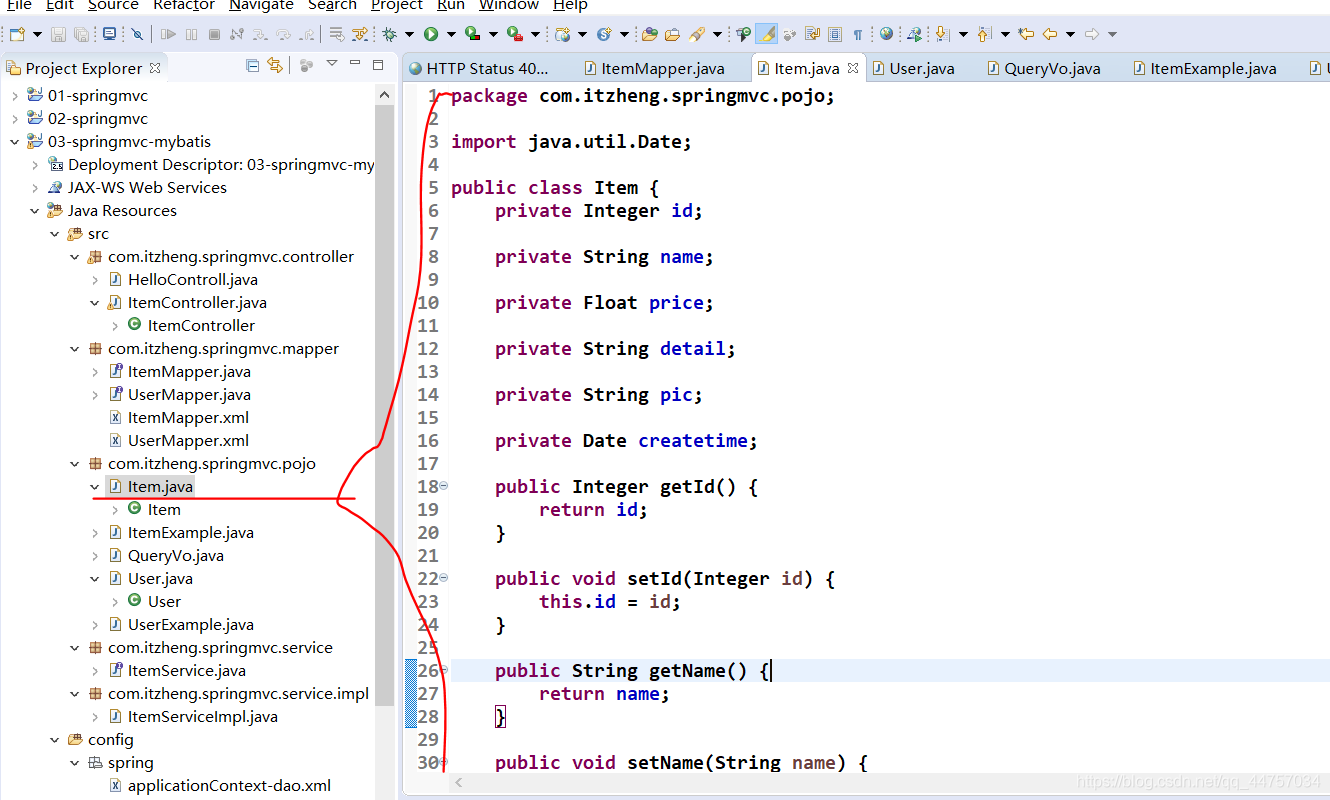Toggle the Skip All Breakpoints icon

(x=137, y=34)
